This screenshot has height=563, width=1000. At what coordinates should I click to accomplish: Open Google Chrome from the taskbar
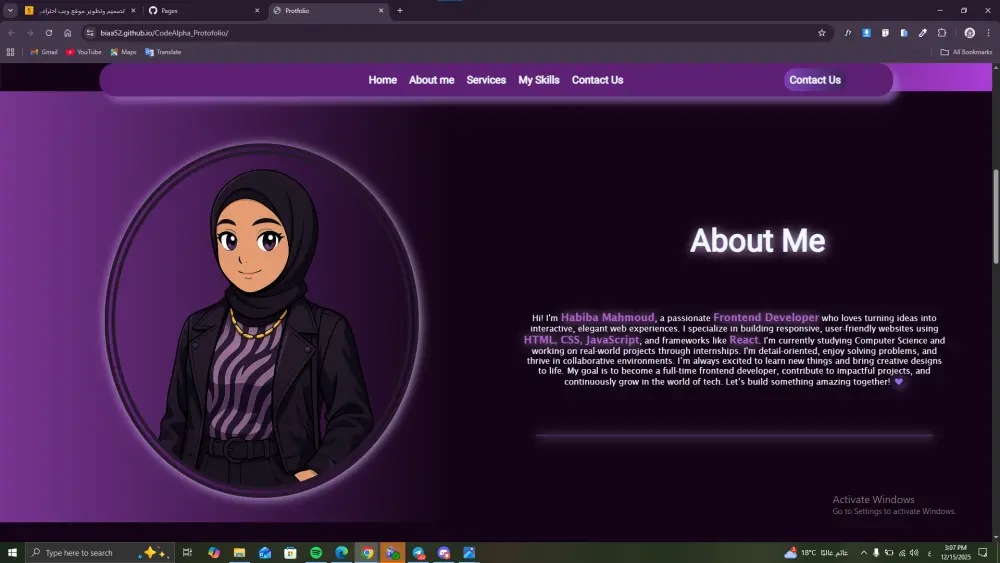(x=367, y=552)
